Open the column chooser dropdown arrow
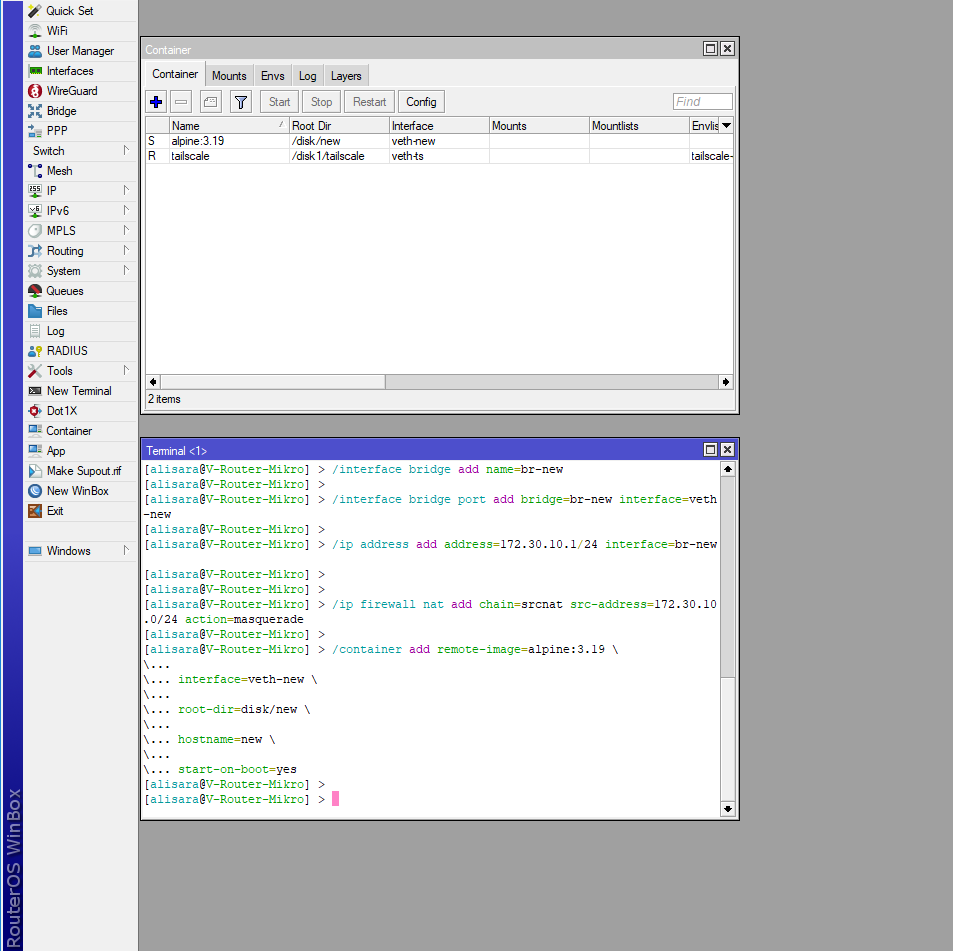Viewport: 953px width, 951px height. (x=726, y=126)
